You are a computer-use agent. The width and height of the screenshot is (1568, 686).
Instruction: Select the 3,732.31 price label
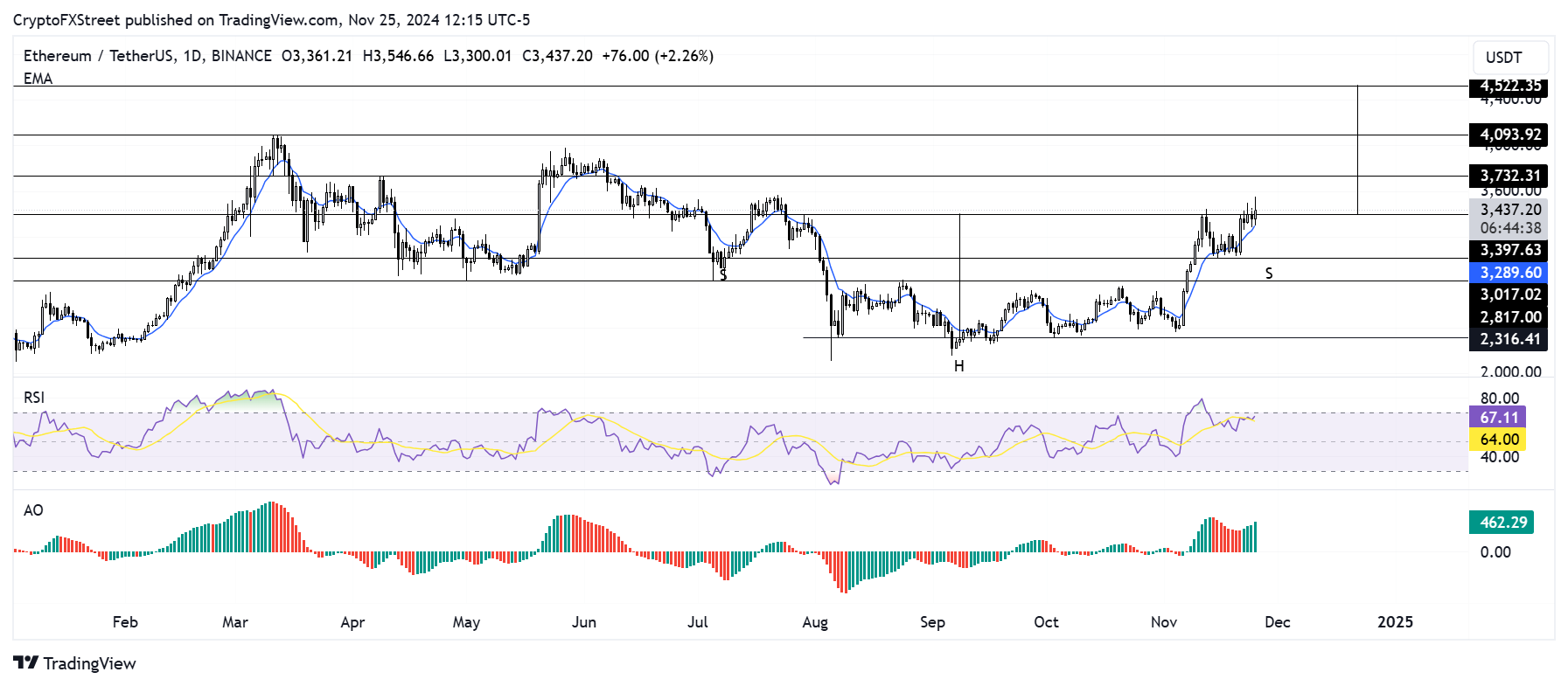coord(1509,176)
